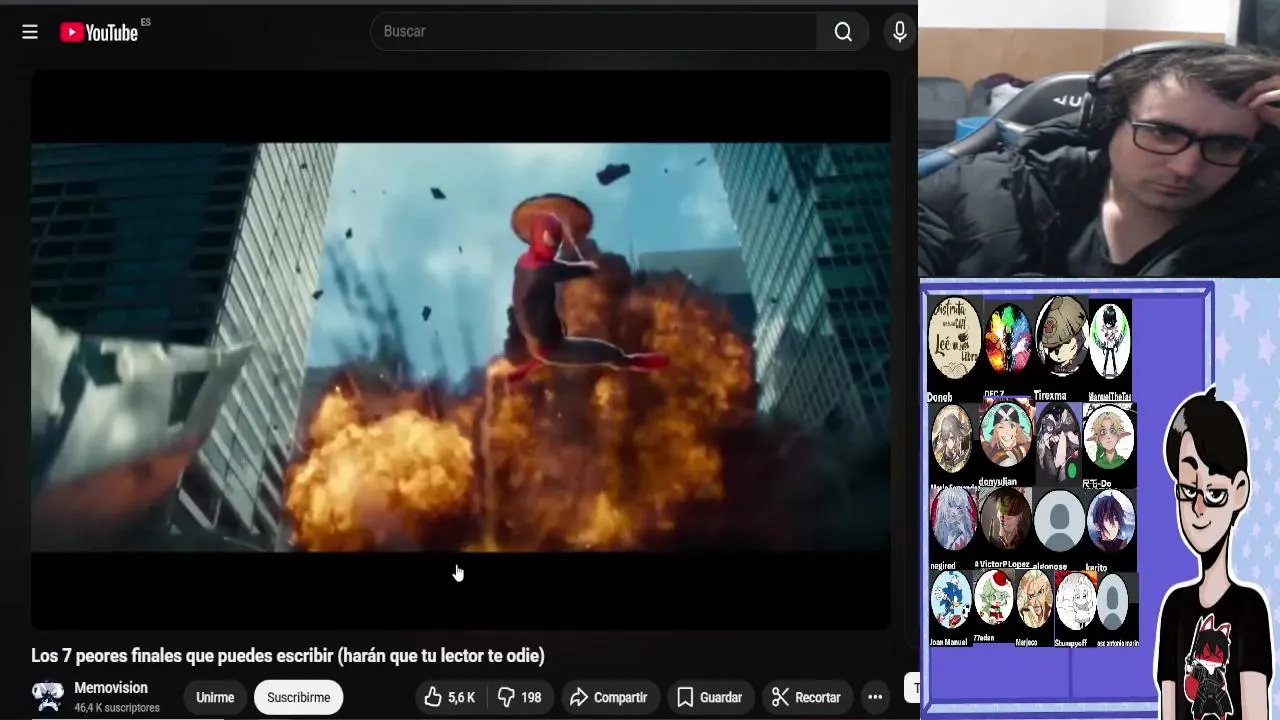The image size is (1280, 720).
Task: Click the 46,4 K suscriptores text
Action: coord(117,708)
